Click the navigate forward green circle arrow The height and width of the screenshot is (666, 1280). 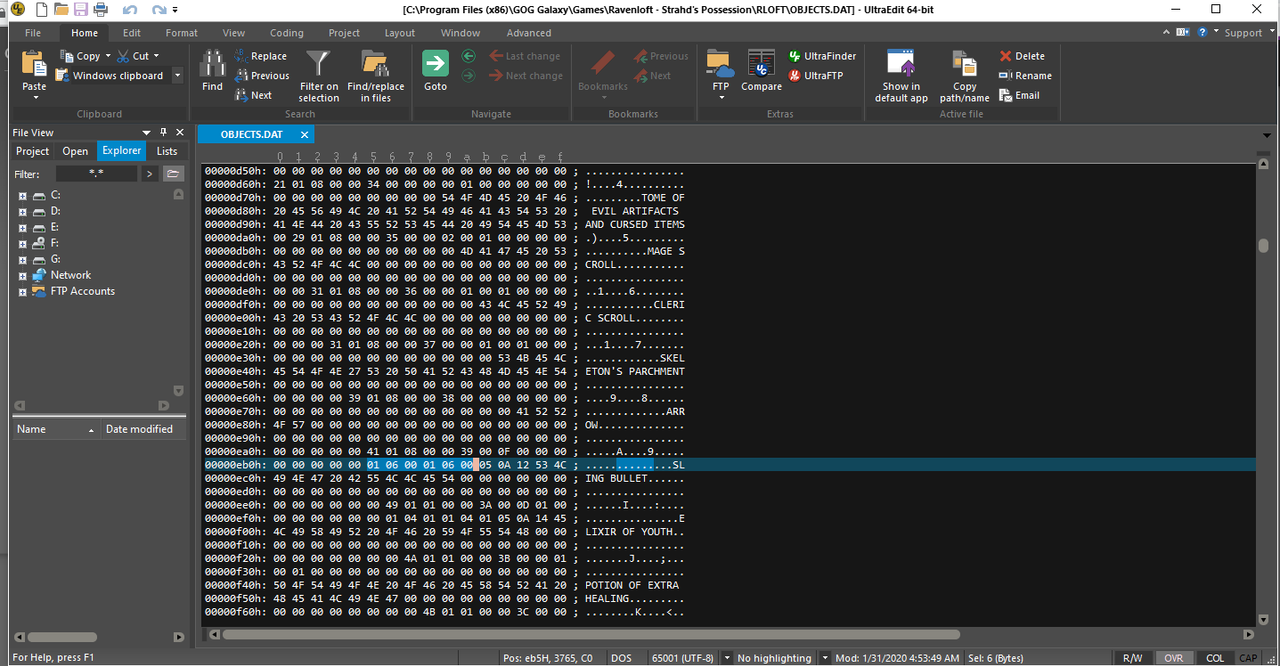[468, 75]
